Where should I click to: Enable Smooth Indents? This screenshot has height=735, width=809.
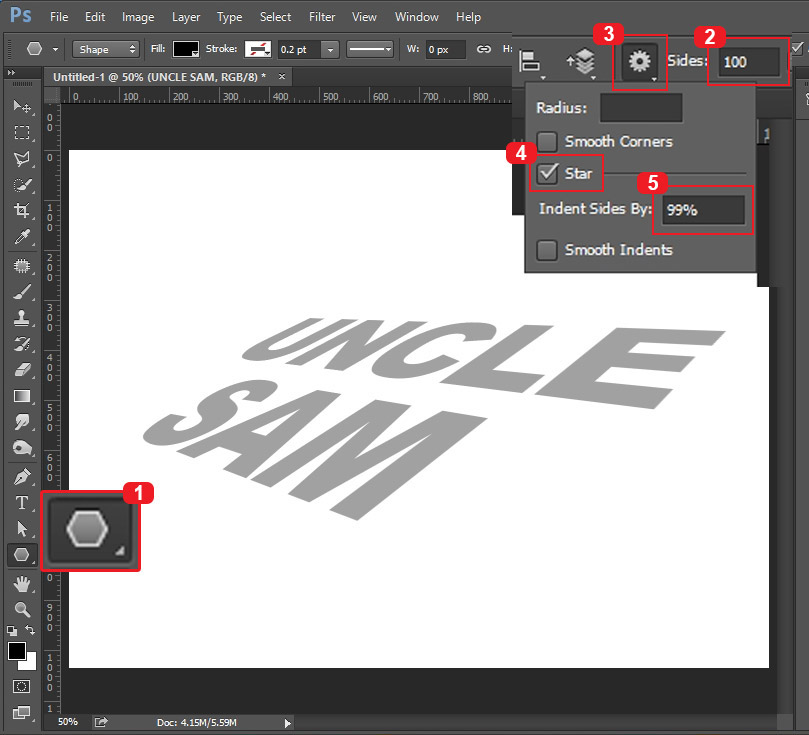[547, 250]
